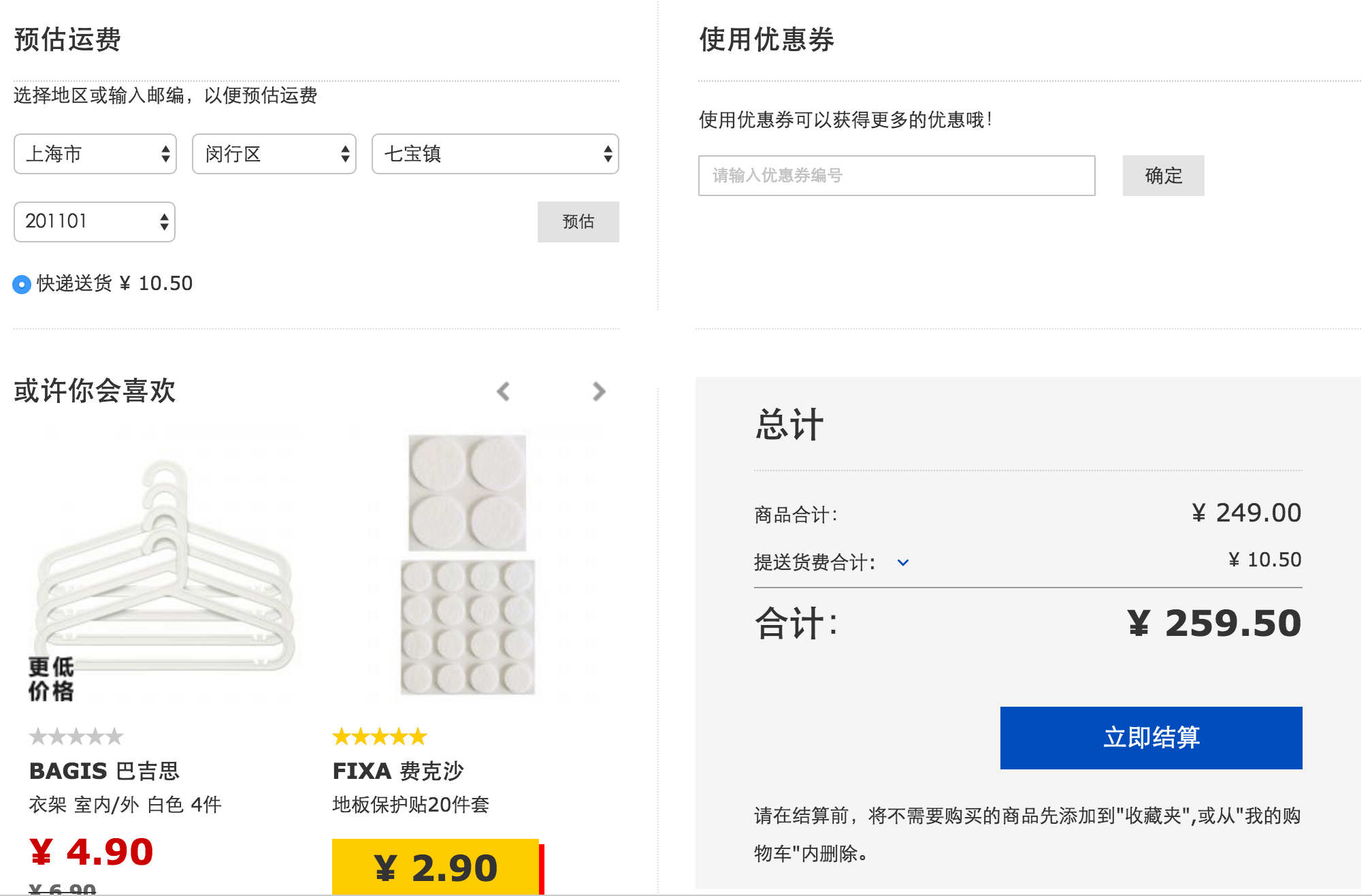This screenshot has width=1372, height=896.
Task: Click the gold star rating for FIXA
Action: [x=379, y=736]
